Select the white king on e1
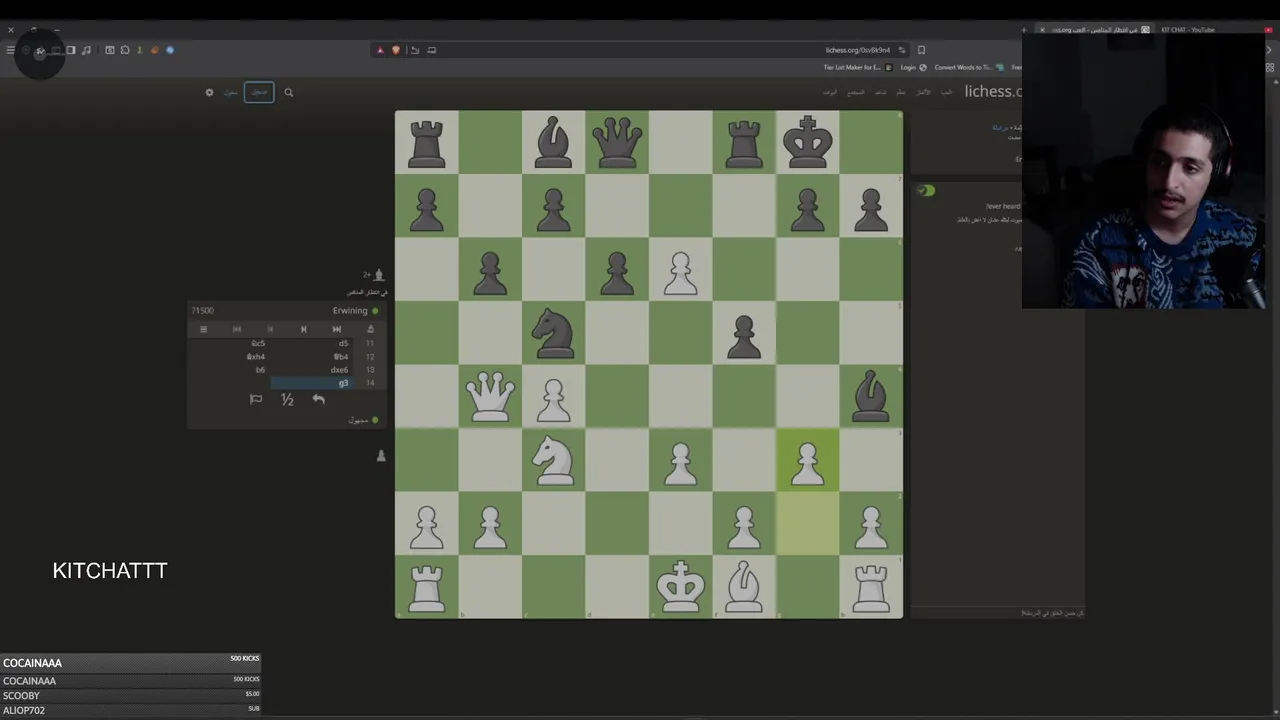This screenshot has height=720, width=1280. 680,587
